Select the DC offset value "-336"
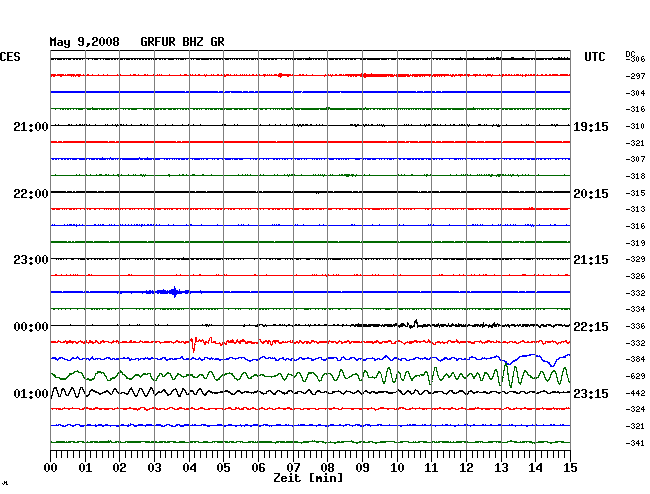Image resolution: width=650 pixels, height=494 pixels. (635, 327)
